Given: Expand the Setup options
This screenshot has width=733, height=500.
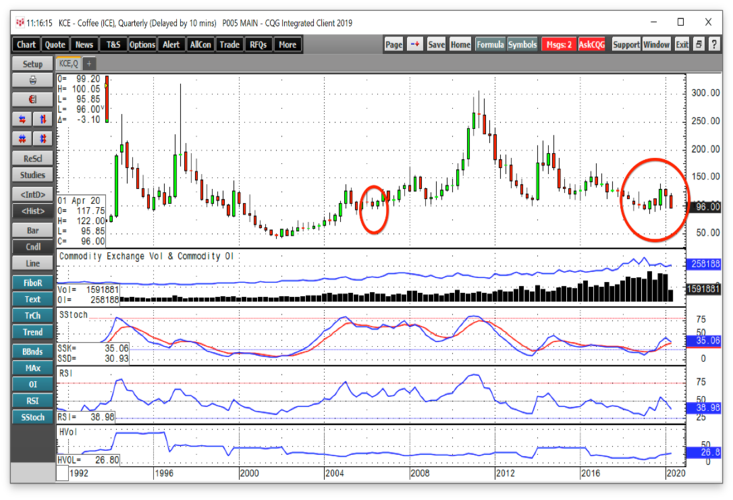Looking at the screenshot, I should 32,62.
